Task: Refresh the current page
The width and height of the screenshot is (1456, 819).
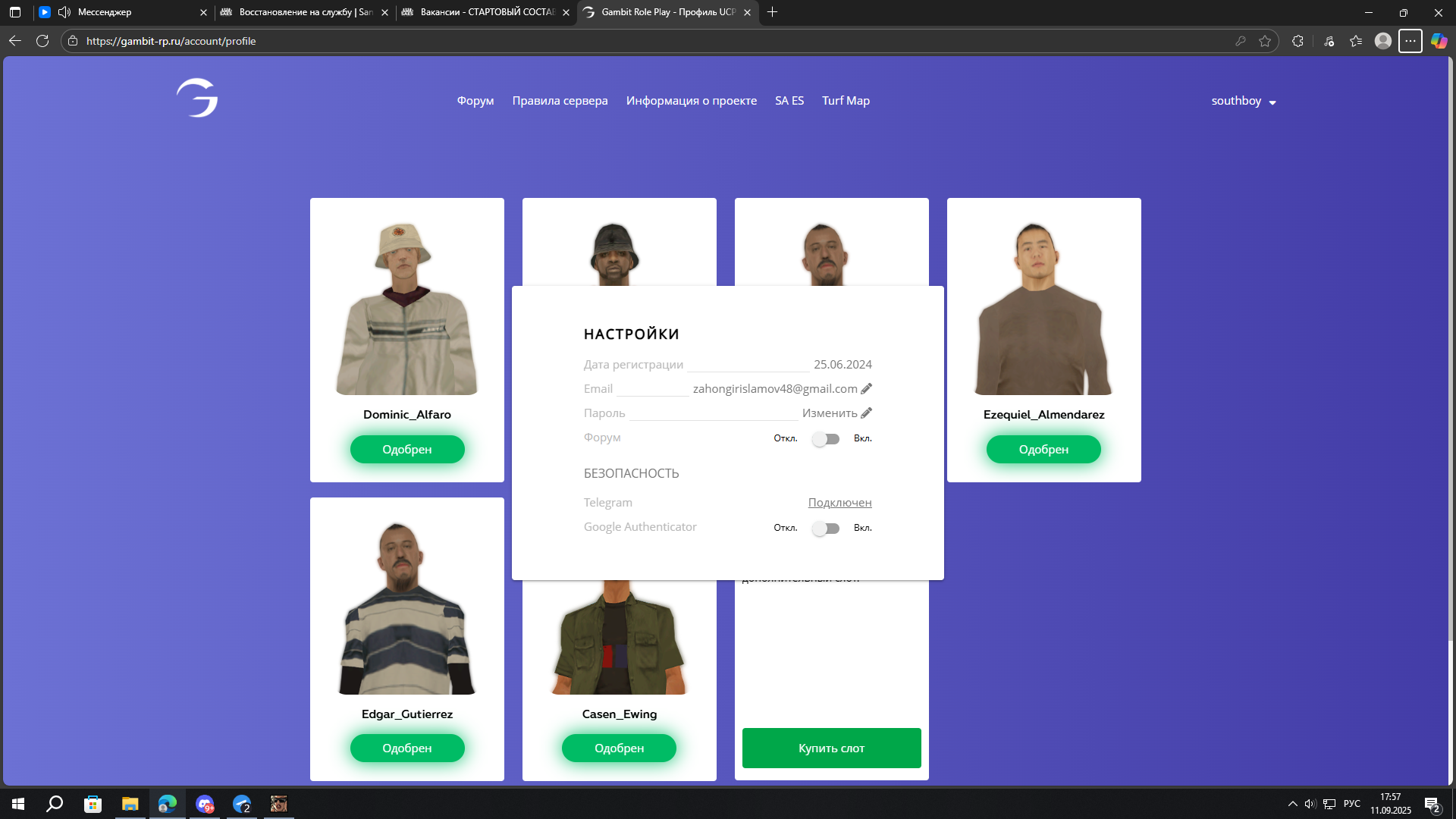Action: 42,41
